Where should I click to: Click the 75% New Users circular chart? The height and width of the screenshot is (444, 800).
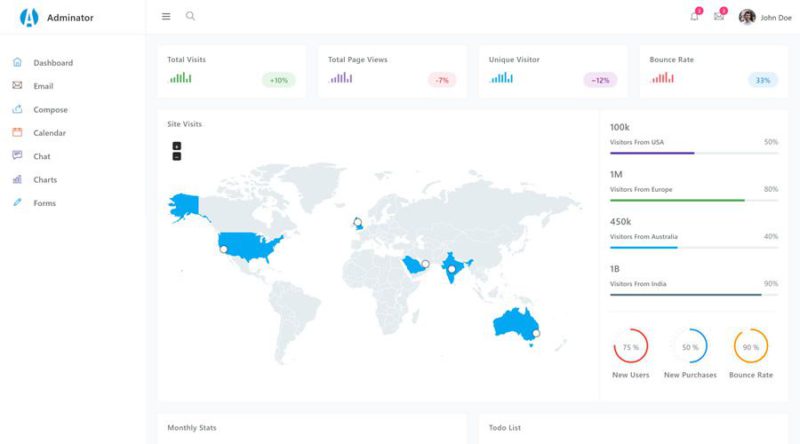[630, 347]
